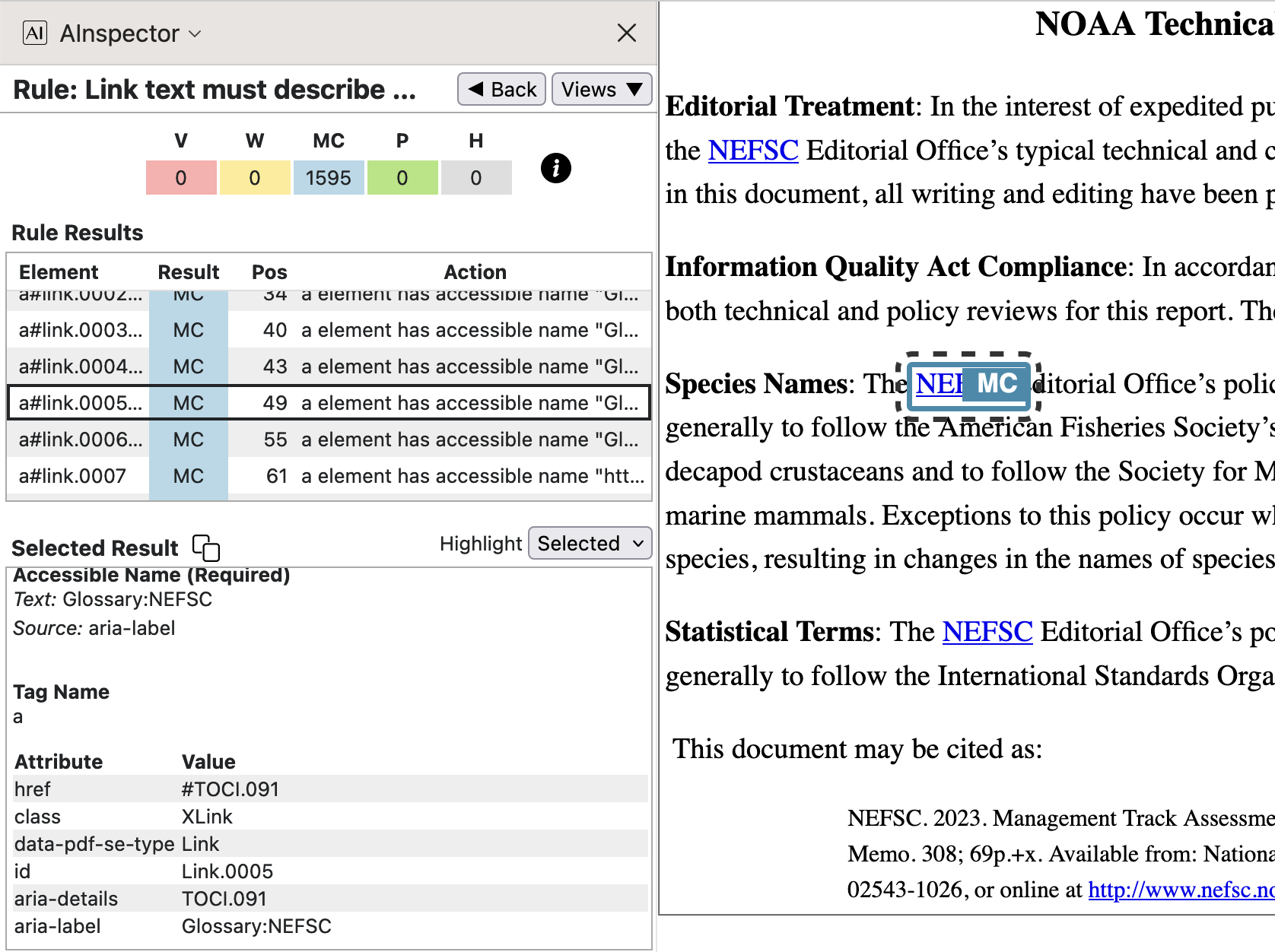Viewport: 1275px width, 952px height.
Task: Open NEFSC link in Editorial Treatment paragraph
Action: point(752,151)
